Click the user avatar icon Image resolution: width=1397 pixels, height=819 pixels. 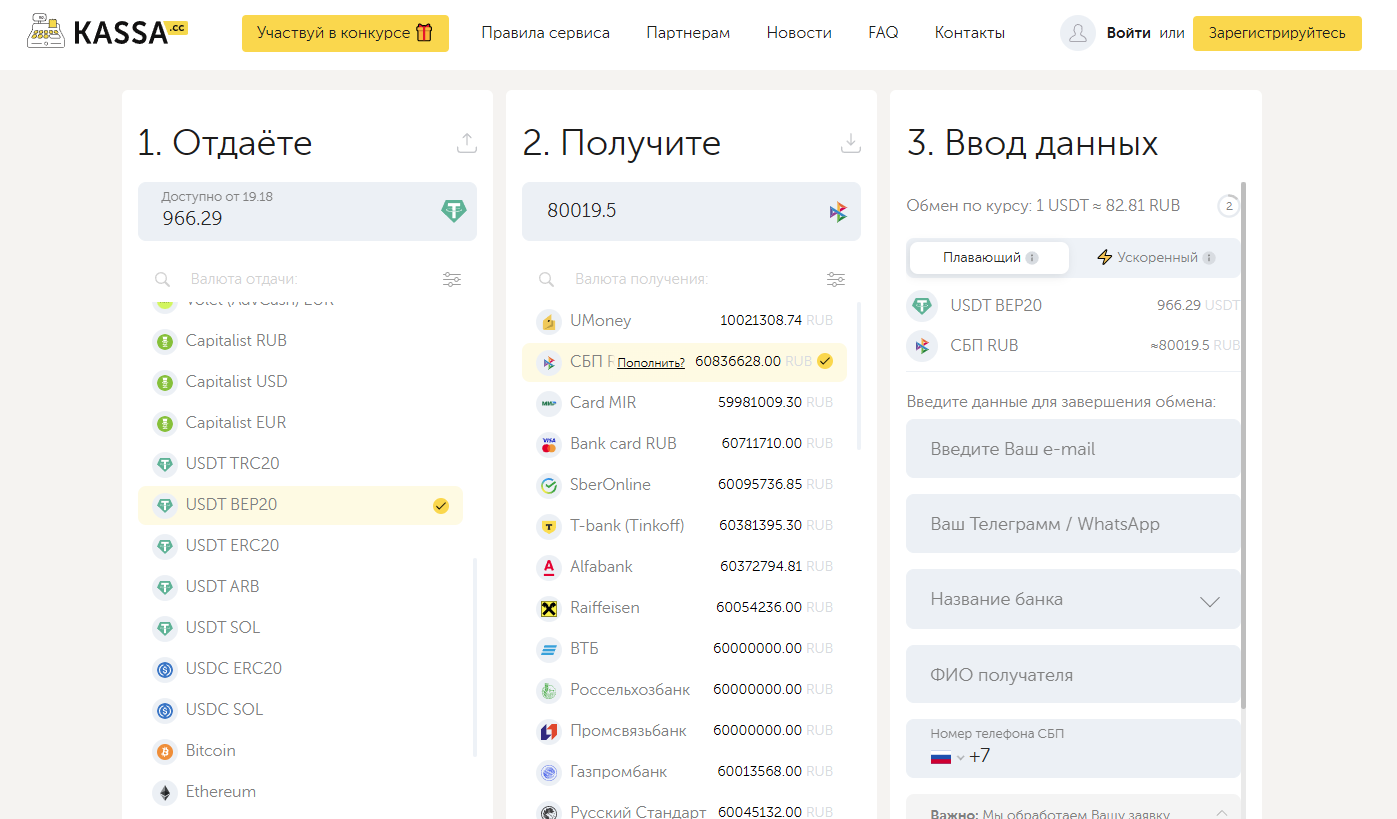pos(1078,33)
